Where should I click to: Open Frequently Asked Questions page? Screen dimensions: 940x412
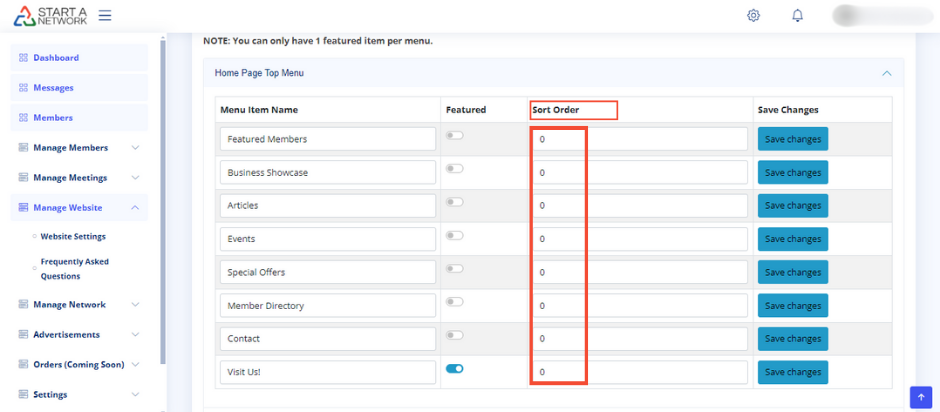(74, 268)
